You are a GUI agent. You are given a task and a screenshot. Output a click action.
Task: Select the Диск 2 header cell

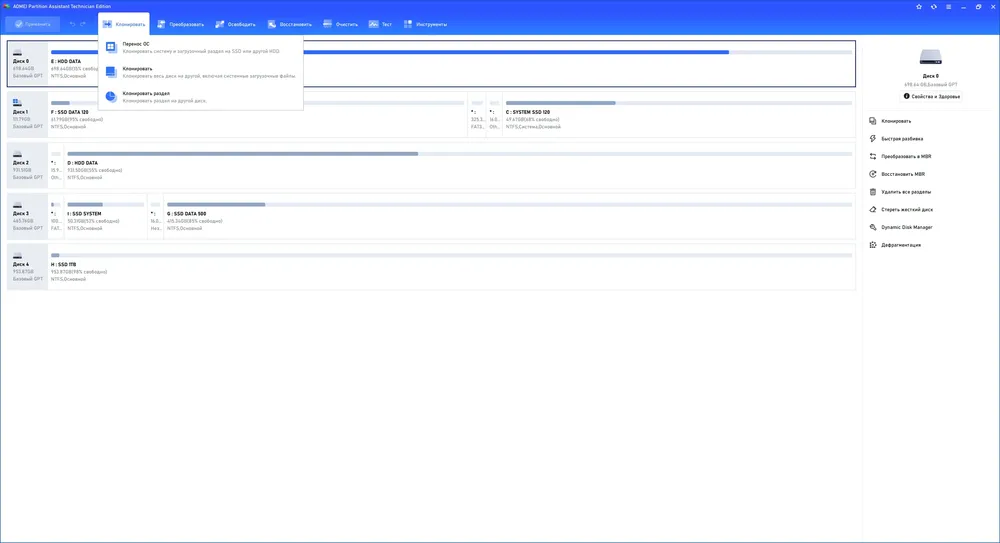click(27, 165)
